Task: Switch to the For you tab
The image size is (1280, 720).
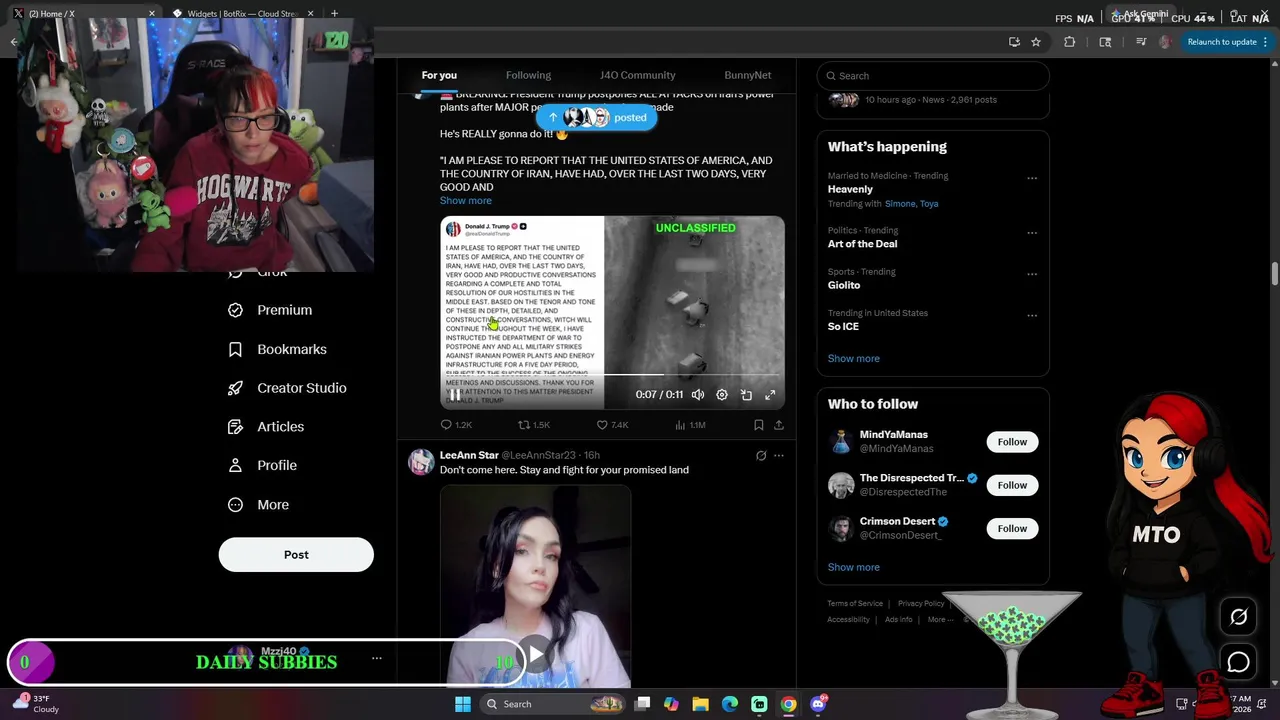Action: (439, 75)
